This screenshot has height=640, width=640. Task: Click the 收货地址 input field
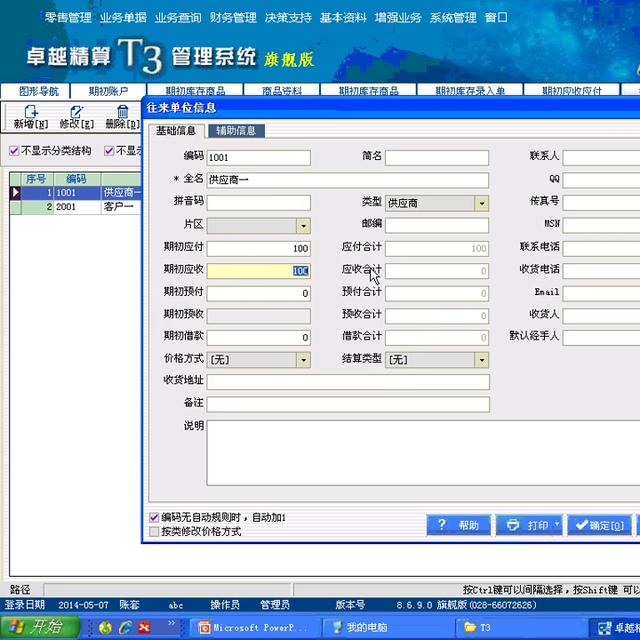348,382
